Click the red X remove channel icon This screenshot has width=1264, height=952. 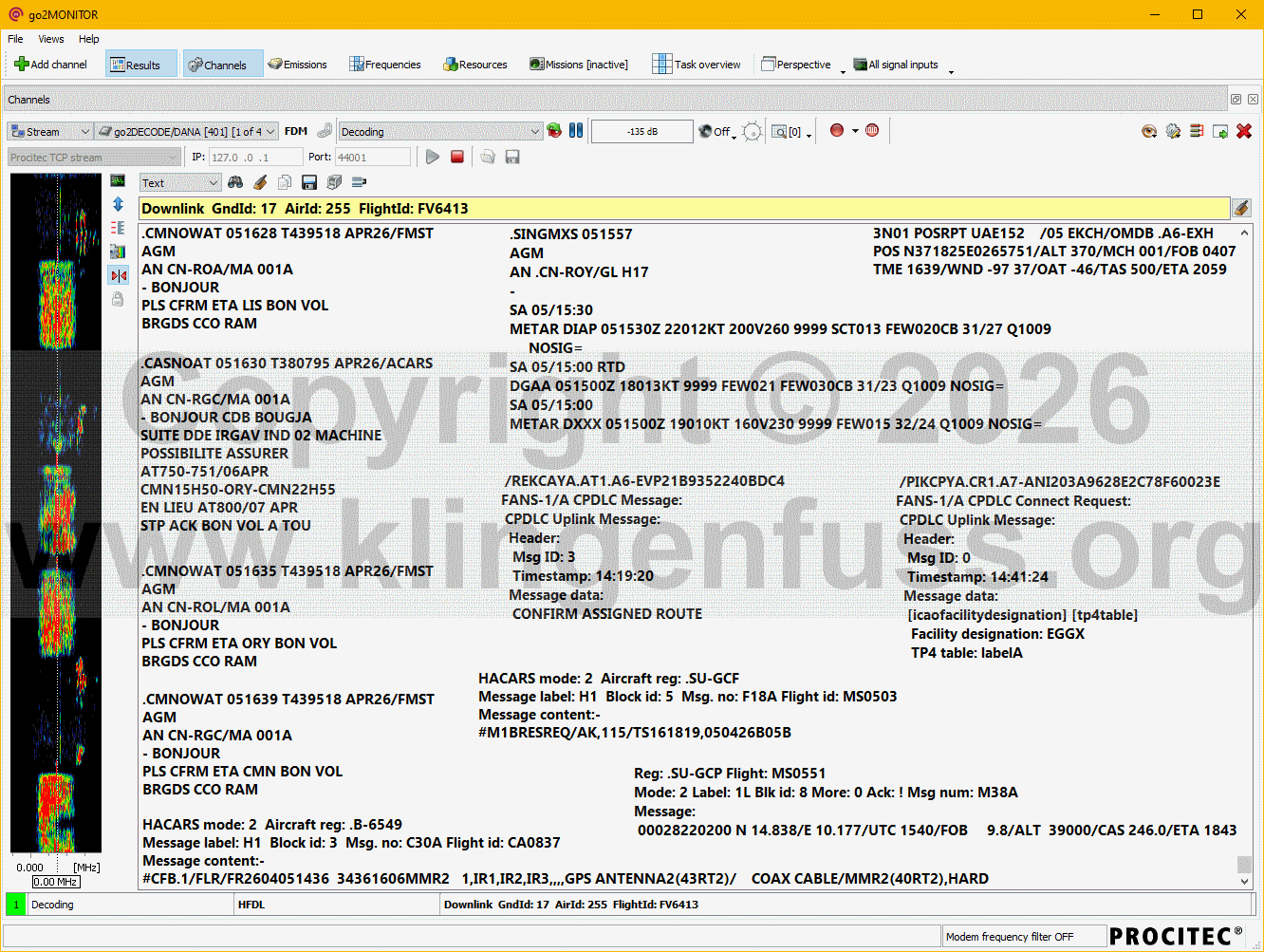1244,131
